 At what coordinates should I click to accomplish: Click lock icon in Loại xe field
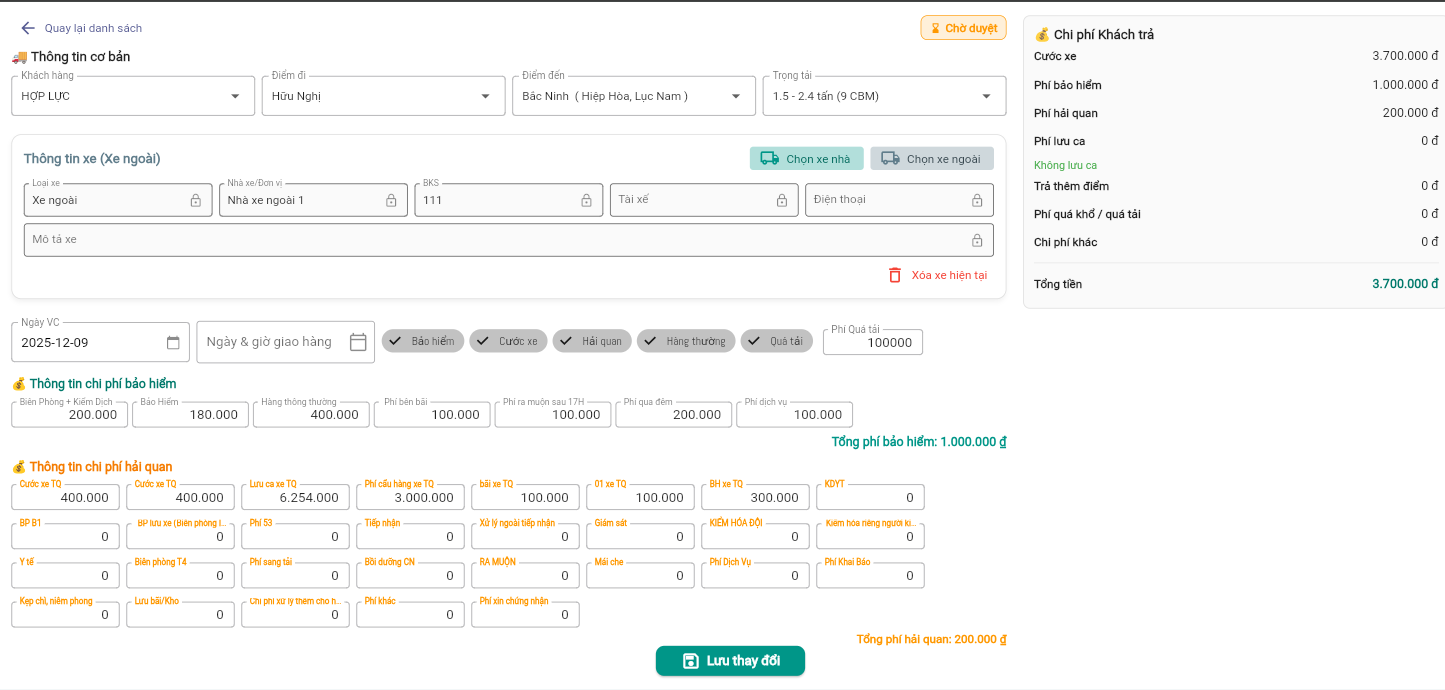pos(196,200)
